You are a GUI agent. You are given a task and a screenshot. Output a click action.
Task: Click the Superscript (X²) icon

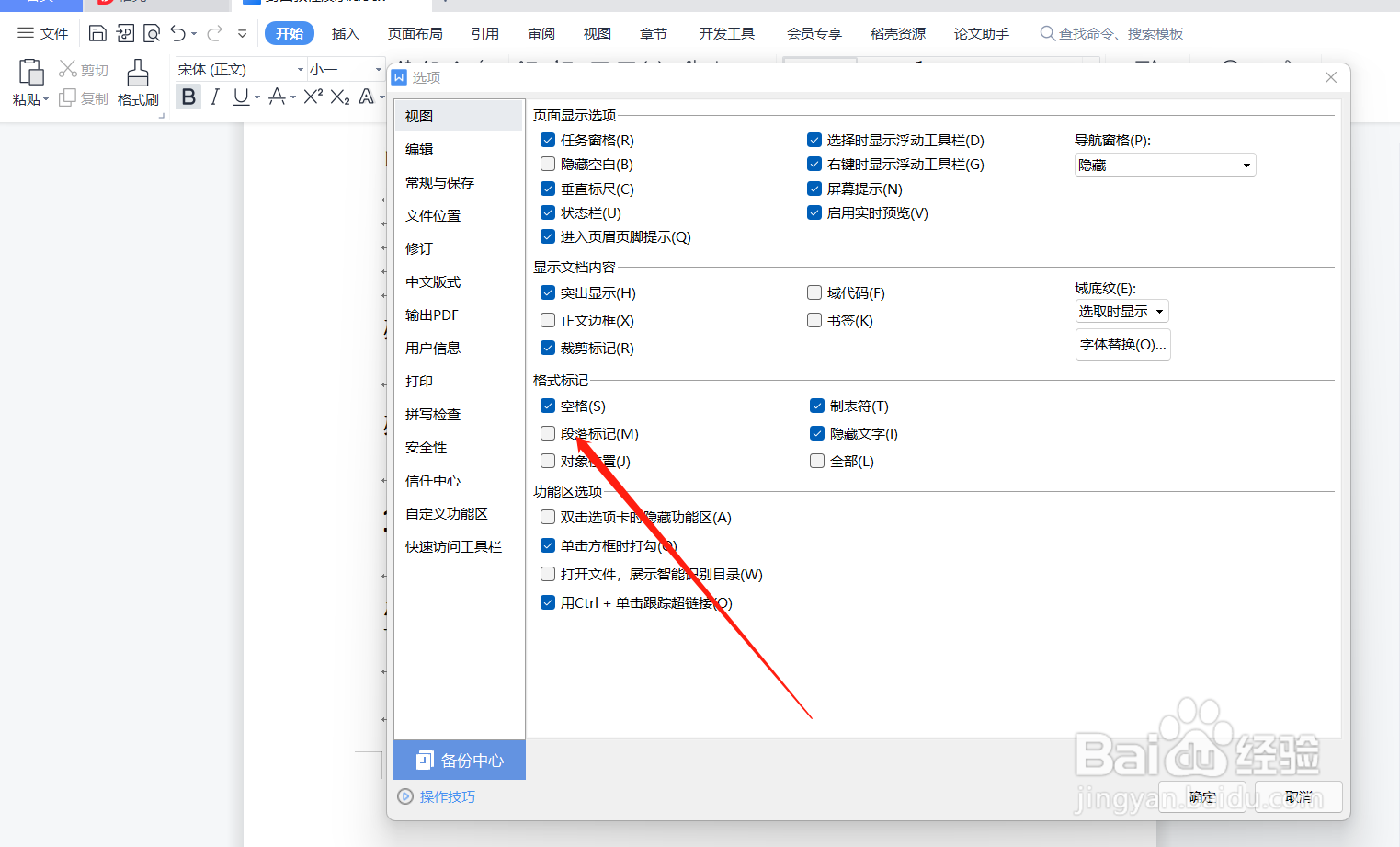[313, 97]
